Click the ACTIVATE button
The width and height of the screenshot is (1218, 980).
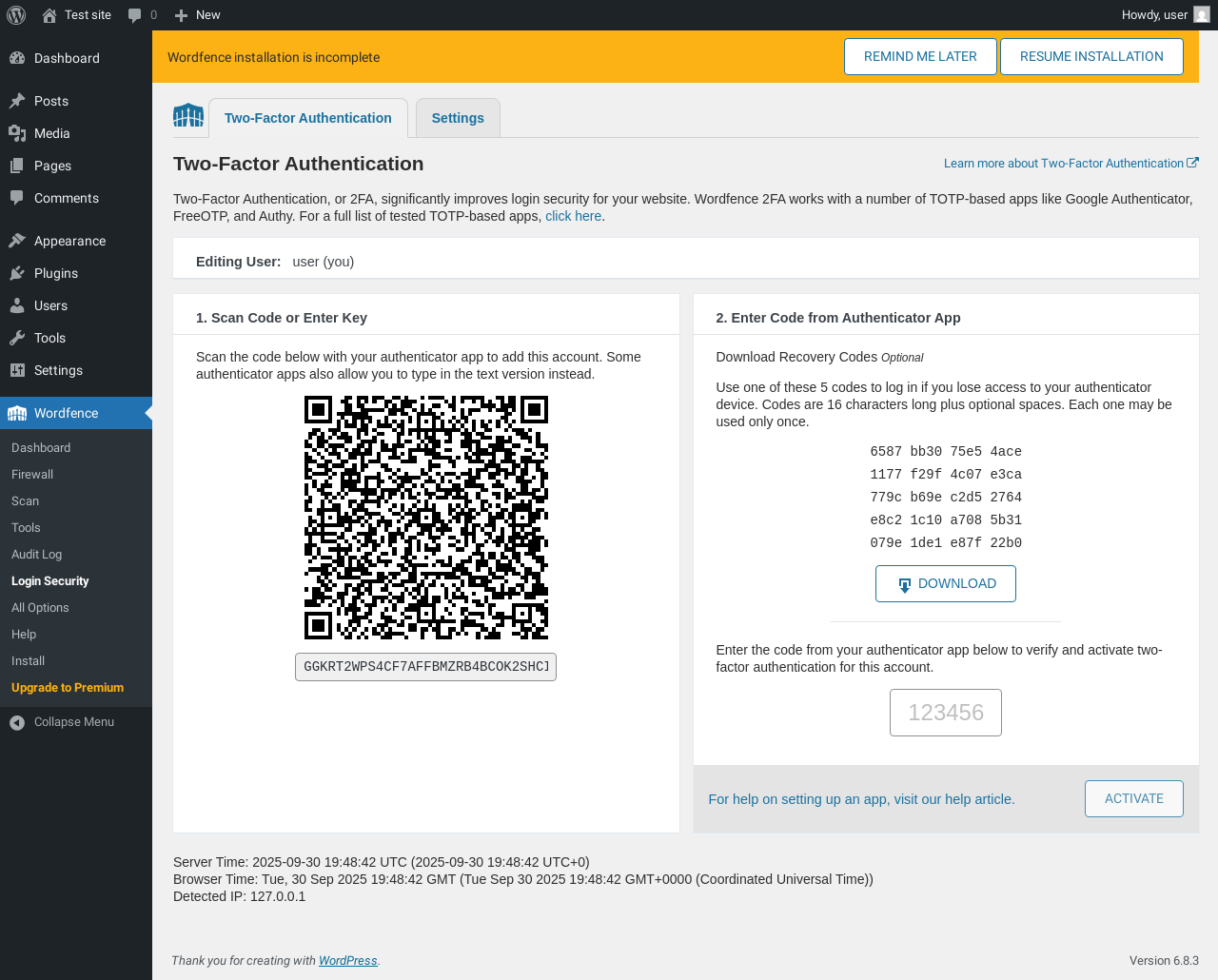tap(1134, 799)
